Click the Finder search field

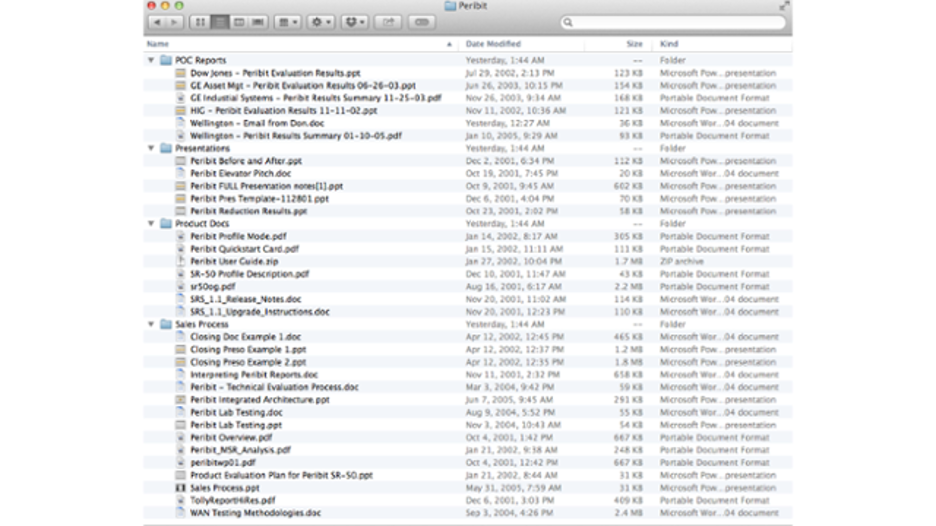[675, 22]
